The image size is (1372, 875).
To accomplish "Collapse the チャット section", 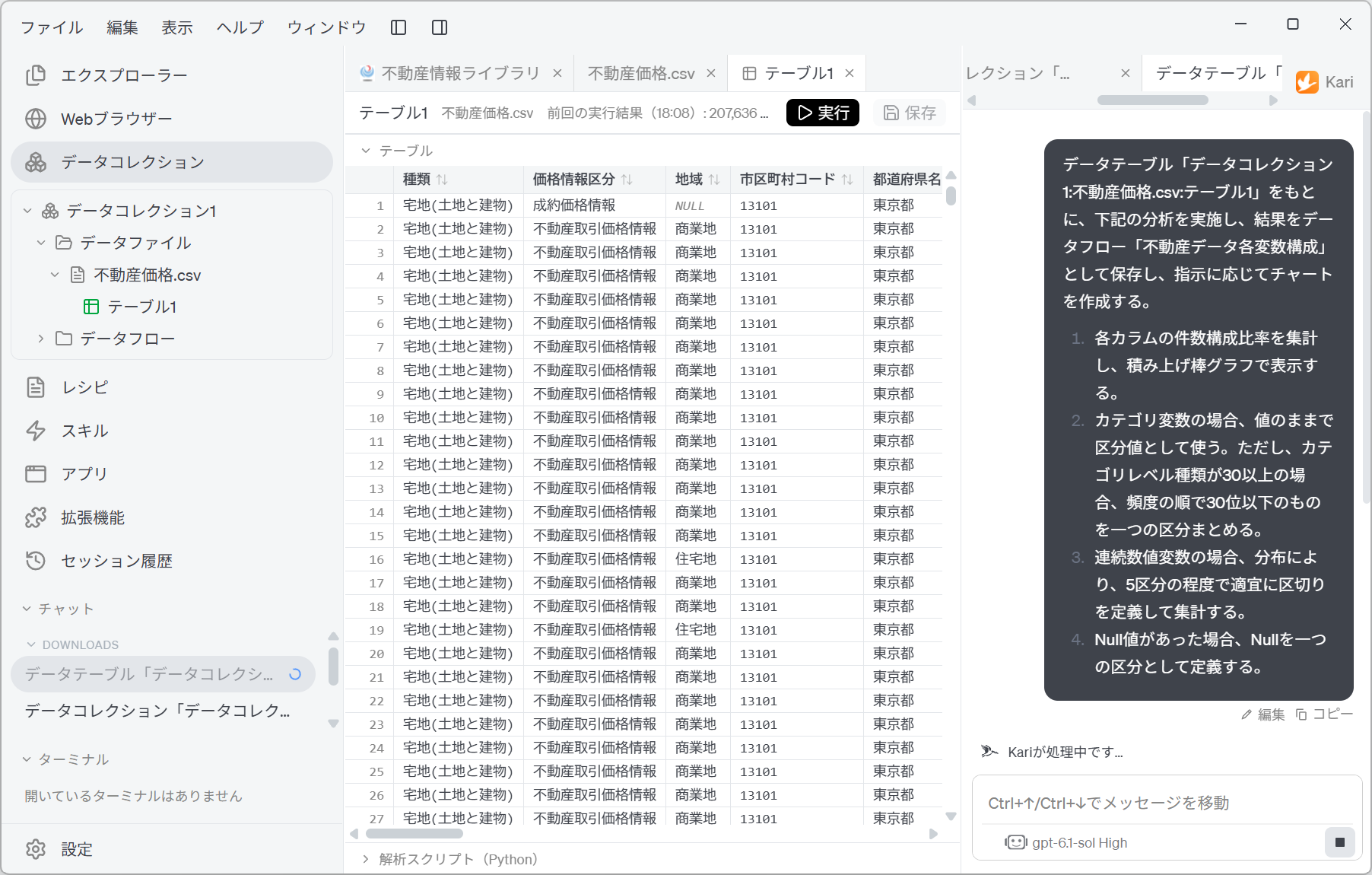I will click(x=27, y=609).
